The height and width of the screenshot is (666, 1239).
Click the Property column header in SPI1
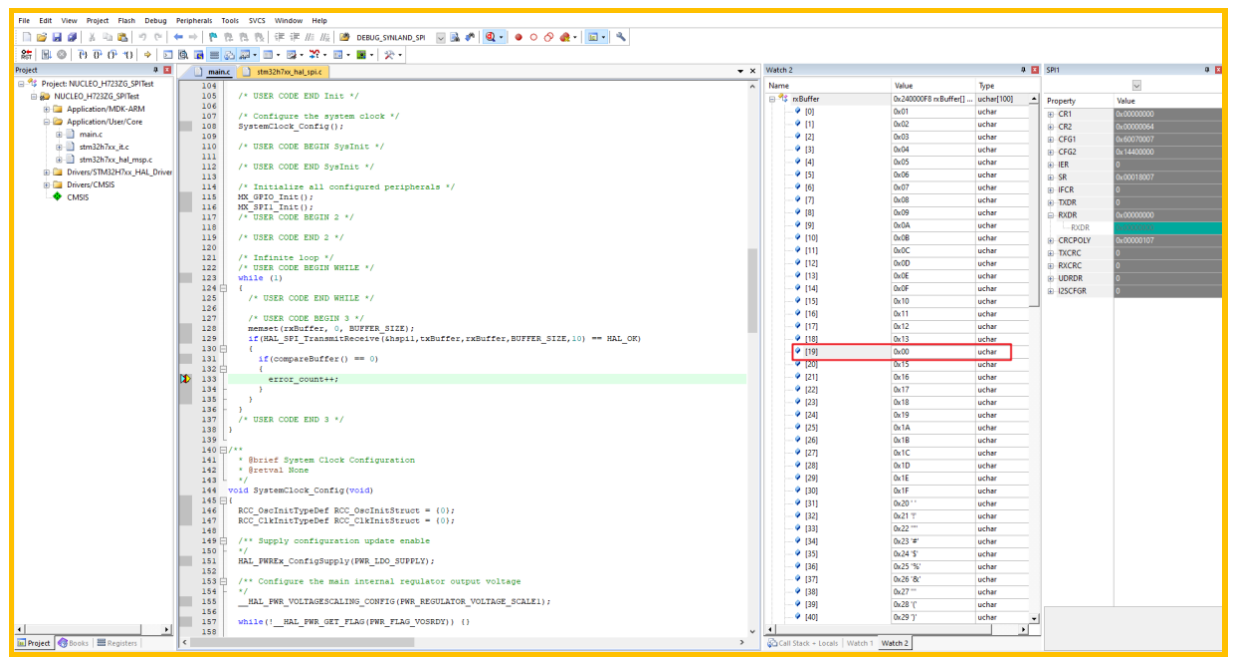[1078, 101]
